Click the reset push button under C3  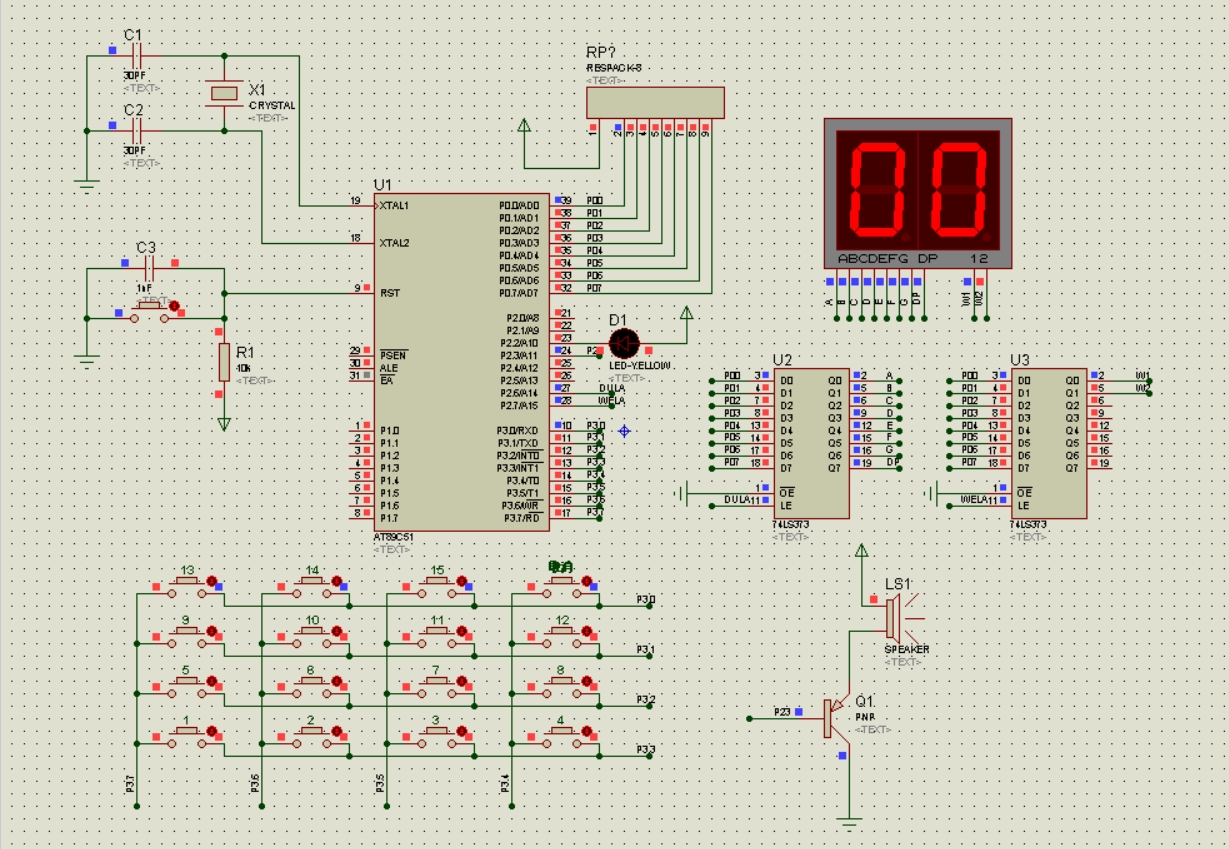(x=151, y=311)
